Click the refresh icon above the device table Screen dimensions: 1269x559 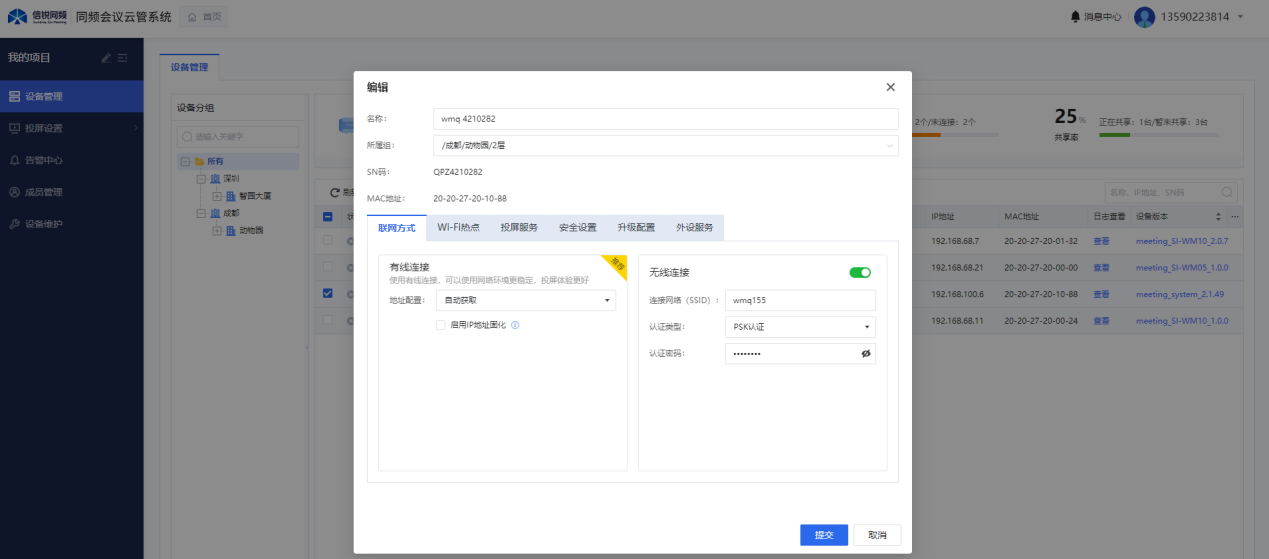pyautogui.click(x=335, y=192)
